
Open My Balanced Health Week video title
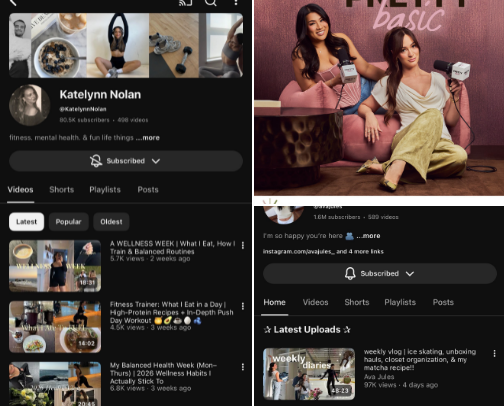[163, 373]
